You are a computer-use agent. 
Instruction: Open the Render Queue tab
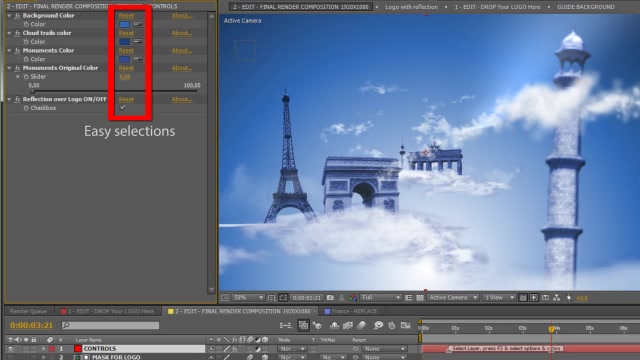coord(28,311)
